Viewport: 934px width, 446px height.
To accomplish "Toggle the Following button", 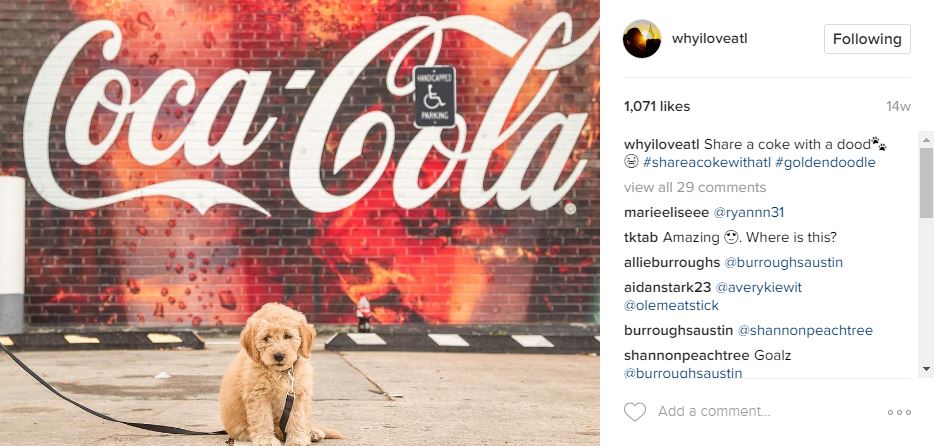I will 867,39.
